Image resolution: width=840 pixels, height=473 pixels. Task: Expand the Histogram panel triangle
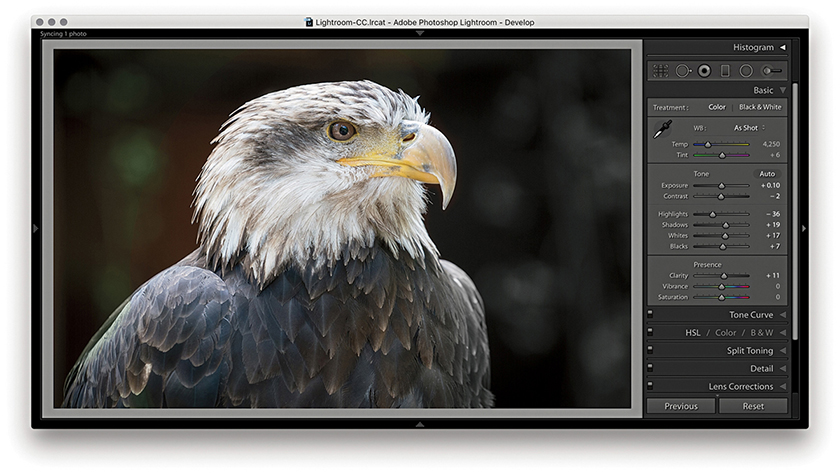coord(783,47)
